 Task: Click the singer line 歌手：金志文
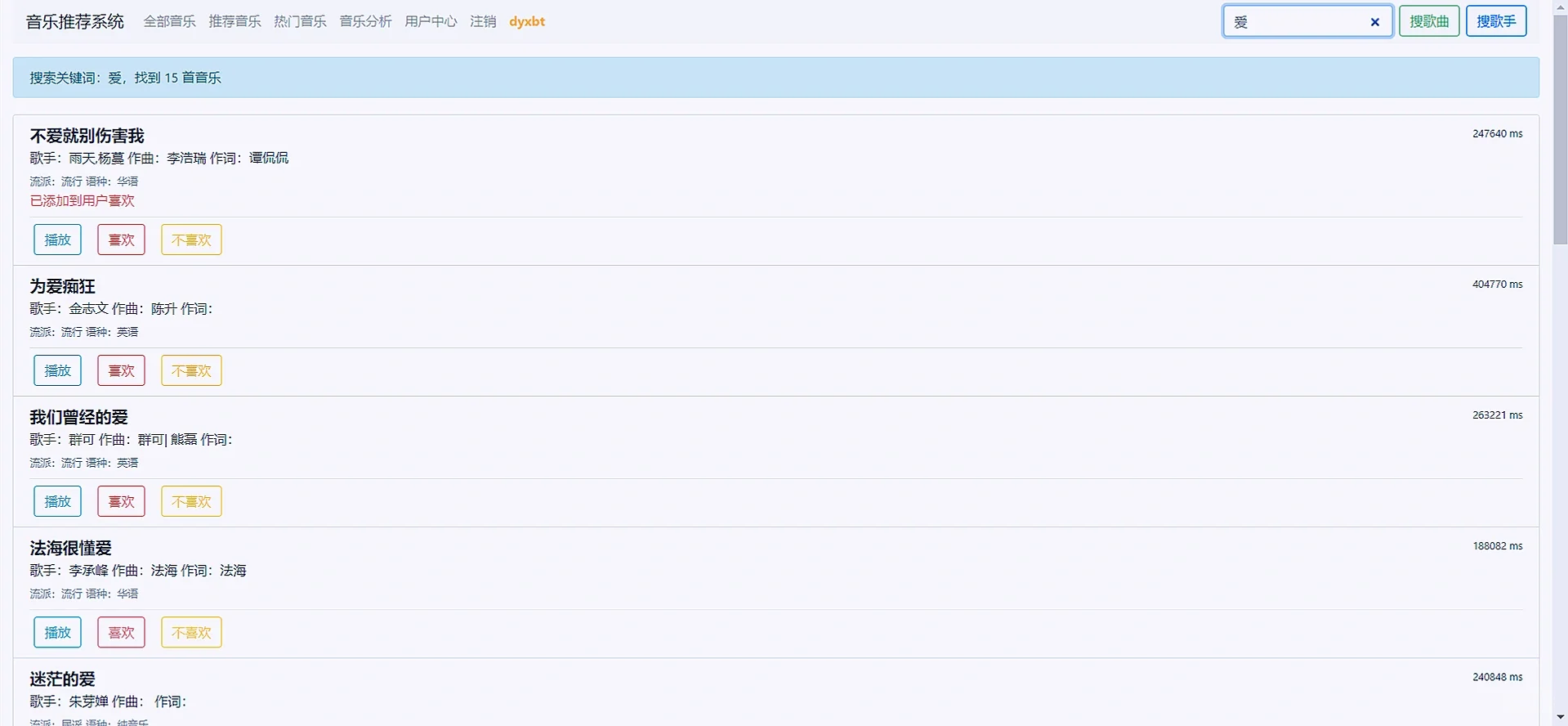click(69, 308)
